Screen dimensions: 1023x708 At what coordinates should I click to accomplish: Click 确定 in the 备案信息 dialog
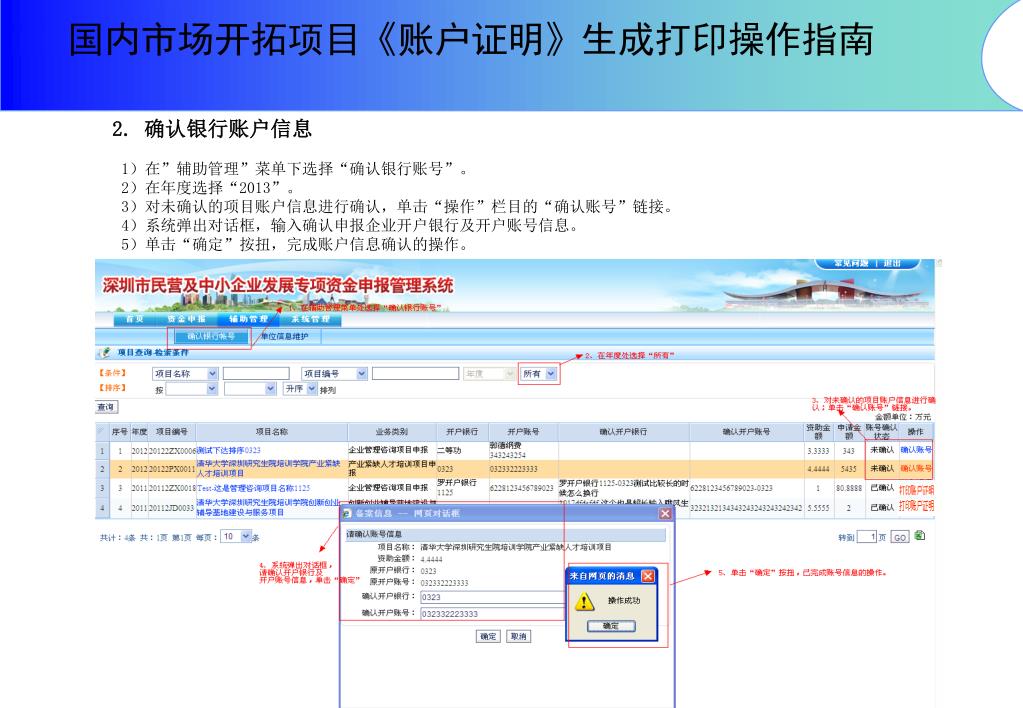click(x=489, y=636)
